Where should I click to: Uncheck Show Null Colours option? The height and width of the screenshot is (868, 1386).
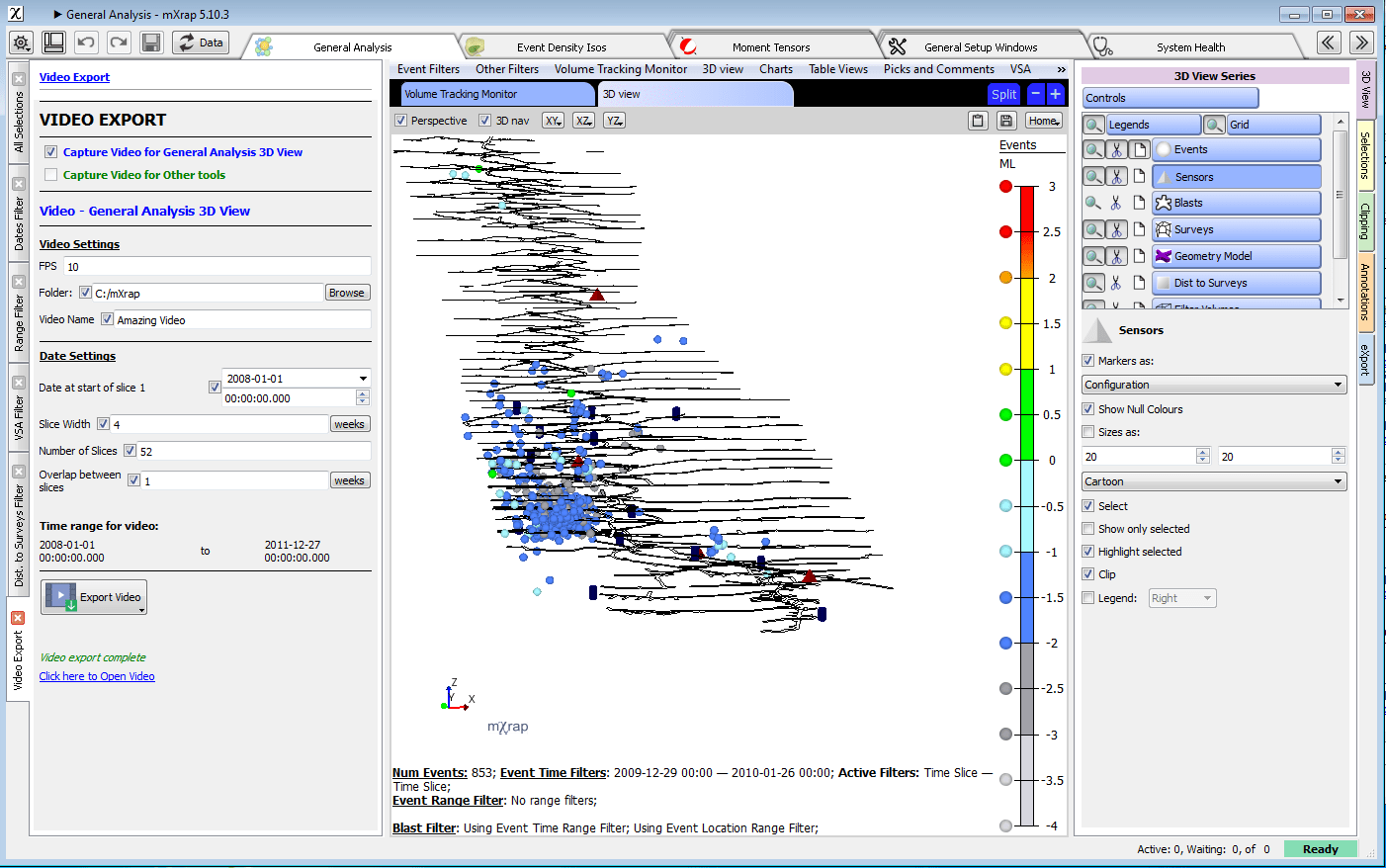pos(1088,409)
